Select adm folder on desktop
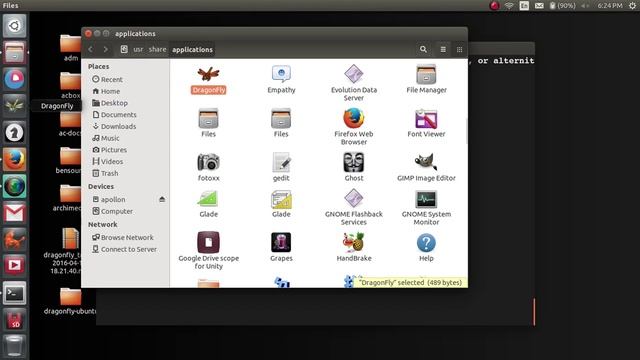 [x=71, y=48]
